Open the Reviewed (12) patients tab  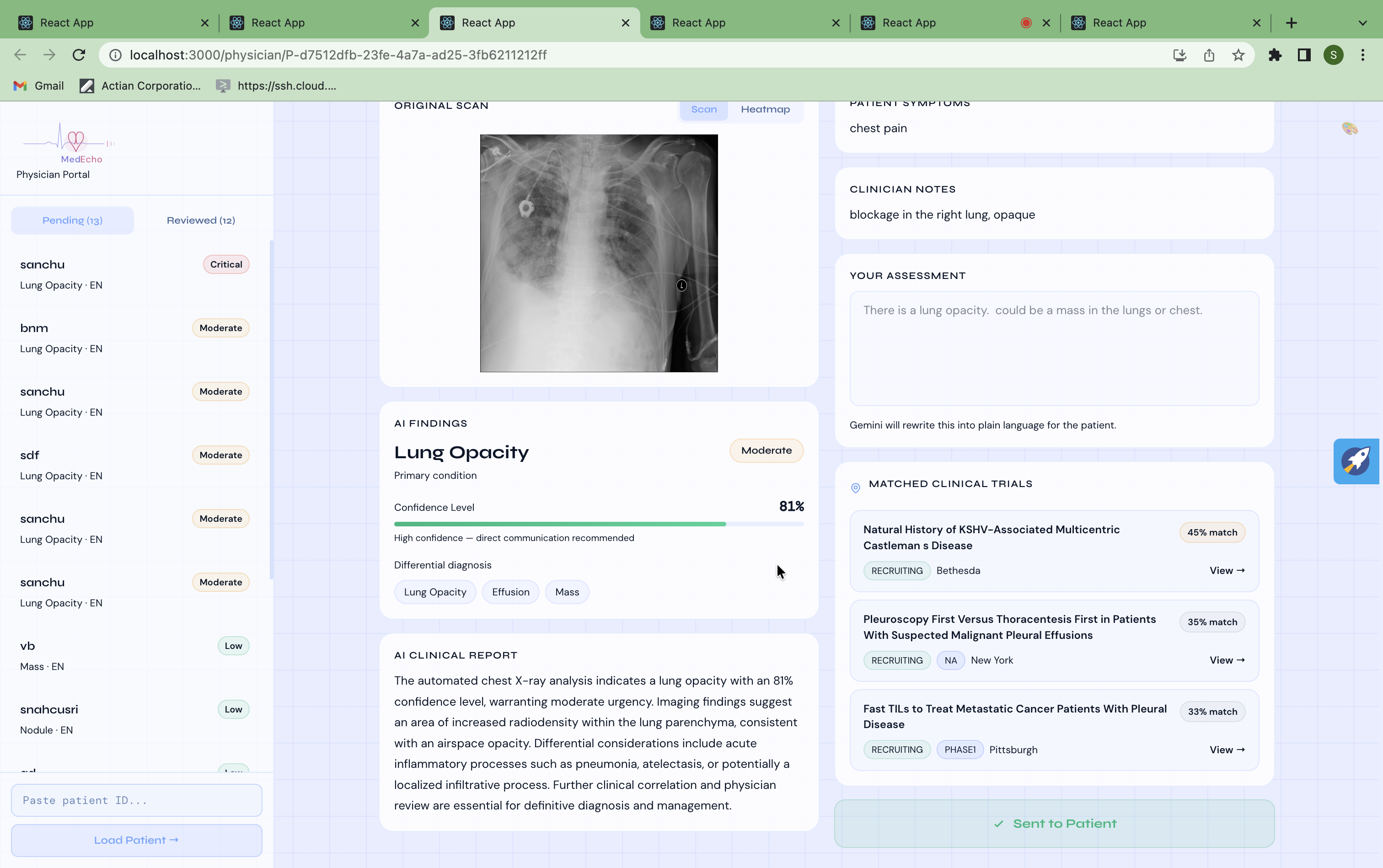pos(200,220)
